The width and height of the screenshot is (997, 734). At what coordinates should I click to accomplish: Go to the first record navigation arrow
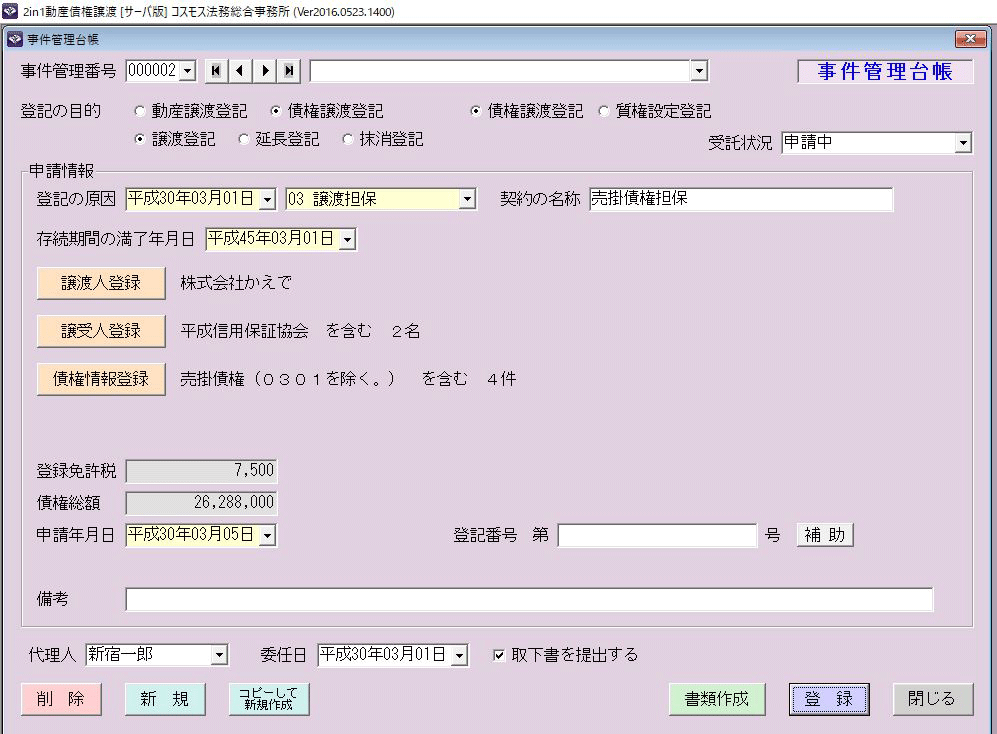(x=215, y=71)
